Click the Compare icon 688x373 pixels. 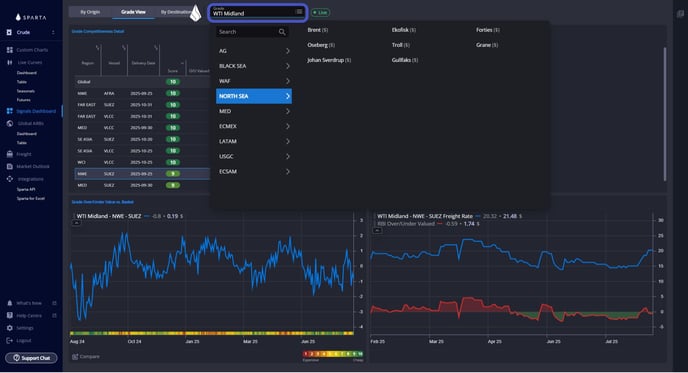click(75, 357)
